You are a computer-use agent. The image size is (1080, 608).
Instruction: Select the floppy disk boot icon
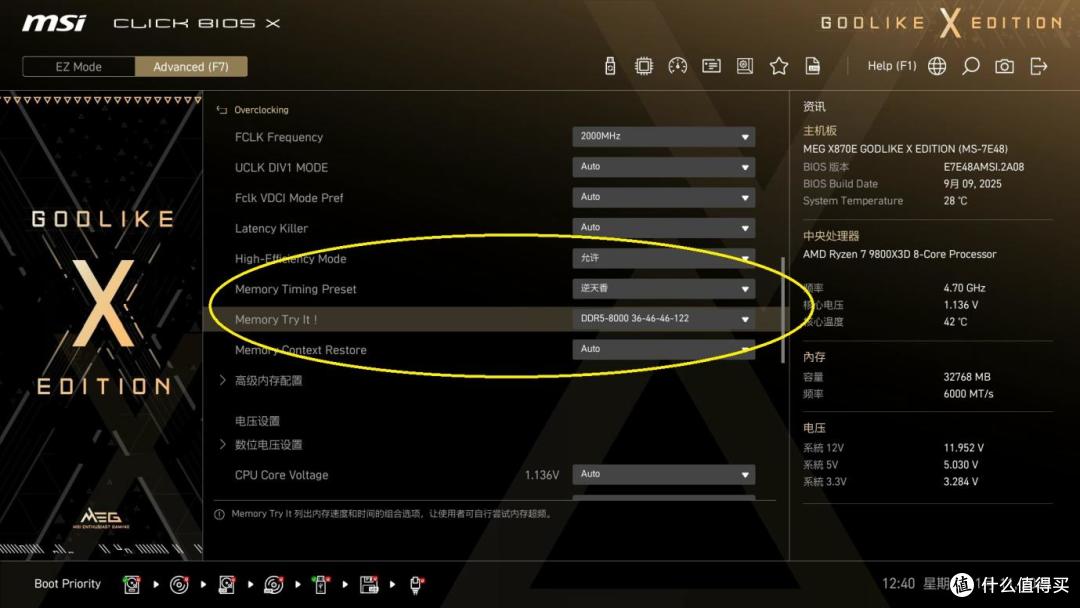click(x=368, y=585)
